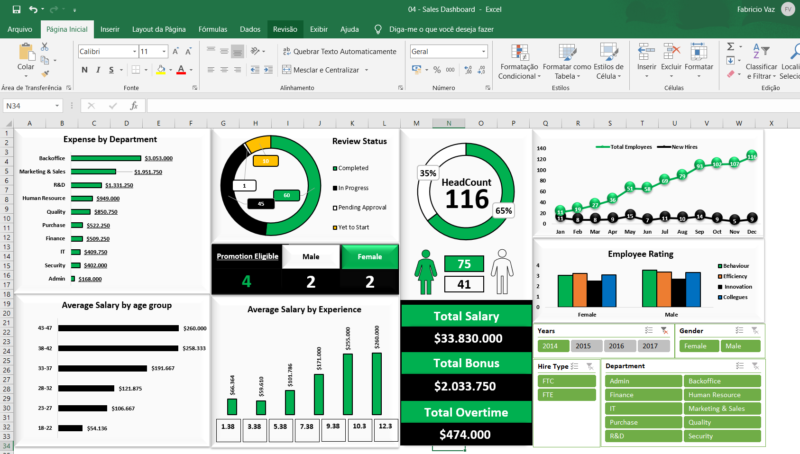Click the Excluir cells icon

coord(671,53)
